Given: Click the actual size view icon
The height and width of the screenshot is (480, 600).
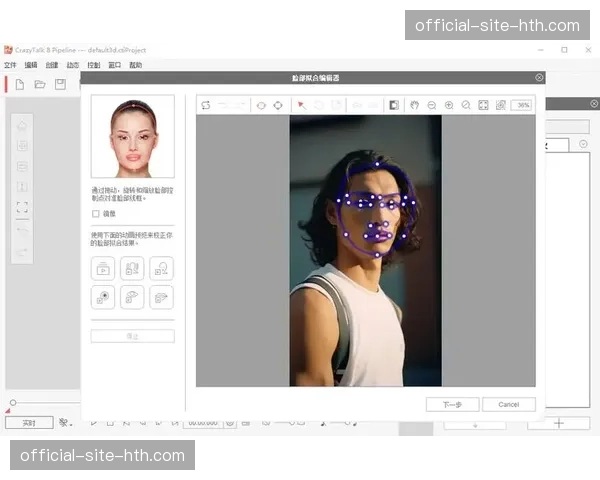Looking at the screenshot, I should tap(501, 105).
